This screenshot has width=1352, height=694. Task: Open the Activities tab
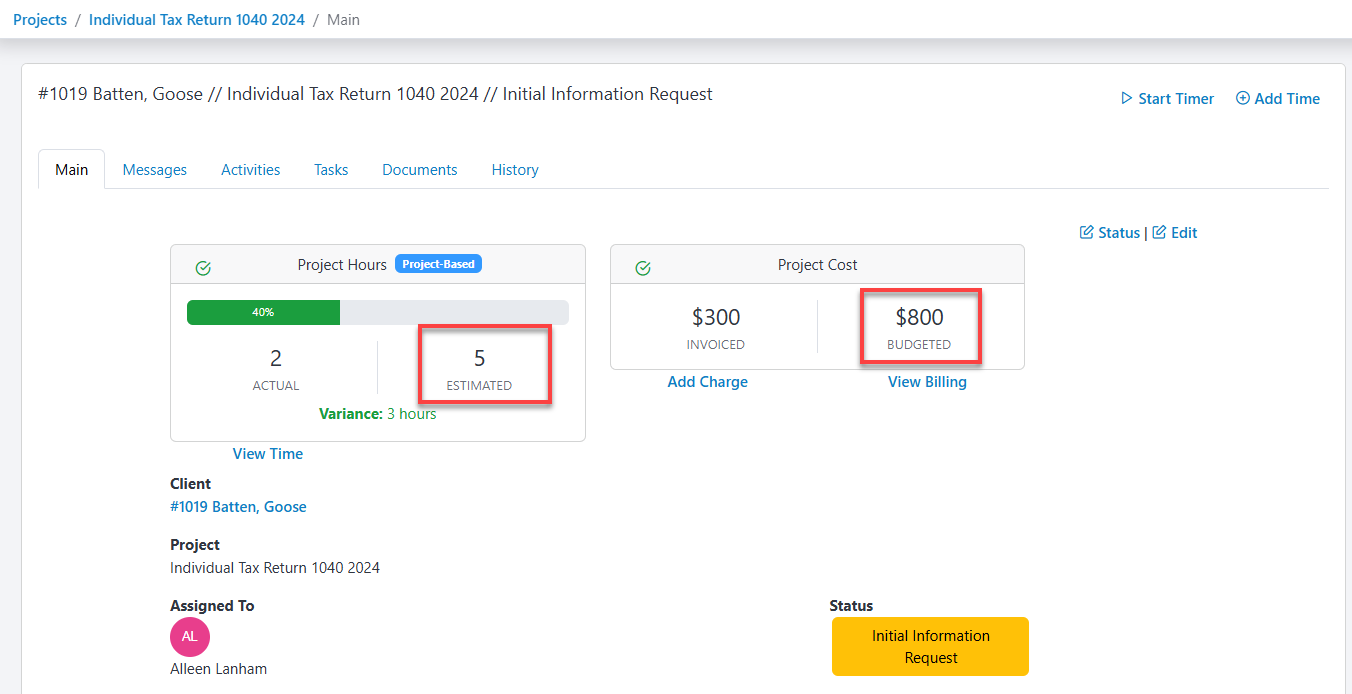(x=250, y=170)
